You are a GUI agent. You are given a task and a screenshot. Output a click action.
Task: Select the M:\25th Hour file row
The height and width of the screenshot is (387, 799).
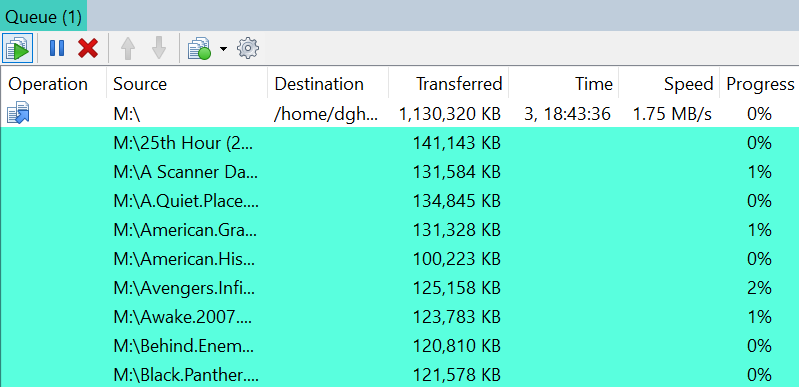pyautogui.click(x=400, y=143)
